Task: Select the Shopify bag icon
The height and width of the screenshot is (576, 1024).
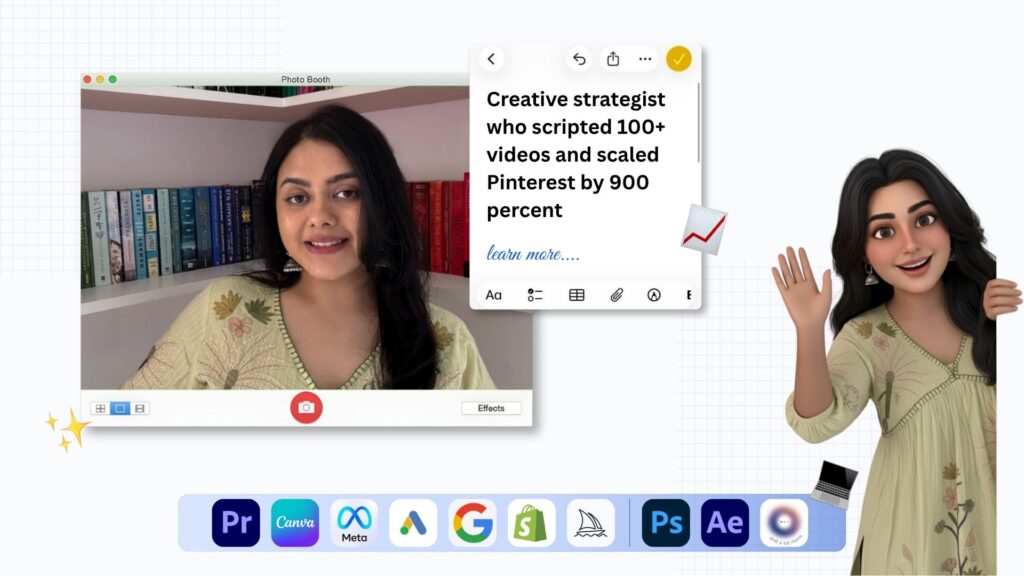Action: click(531, 522)
